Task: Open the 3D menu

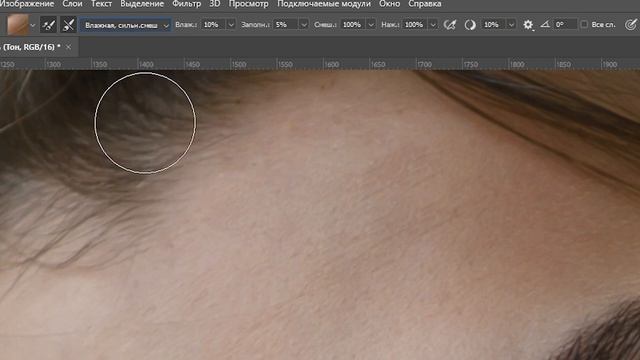Action: [x=215, y=4]
